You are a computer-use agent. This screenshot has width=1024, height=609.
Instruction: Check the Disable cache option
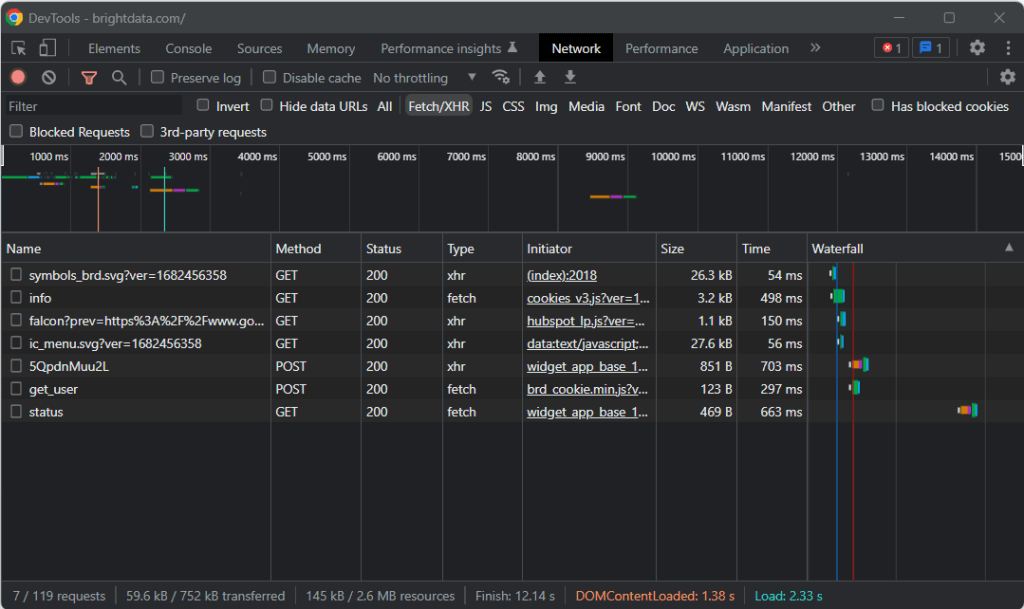pyautogui.click(x=269, y=78)
